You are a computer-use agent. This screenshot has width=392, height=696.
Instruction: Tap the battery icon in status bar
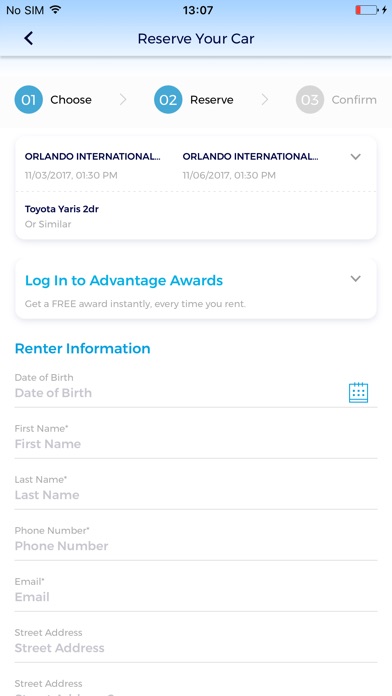click(x=367, y=10)
